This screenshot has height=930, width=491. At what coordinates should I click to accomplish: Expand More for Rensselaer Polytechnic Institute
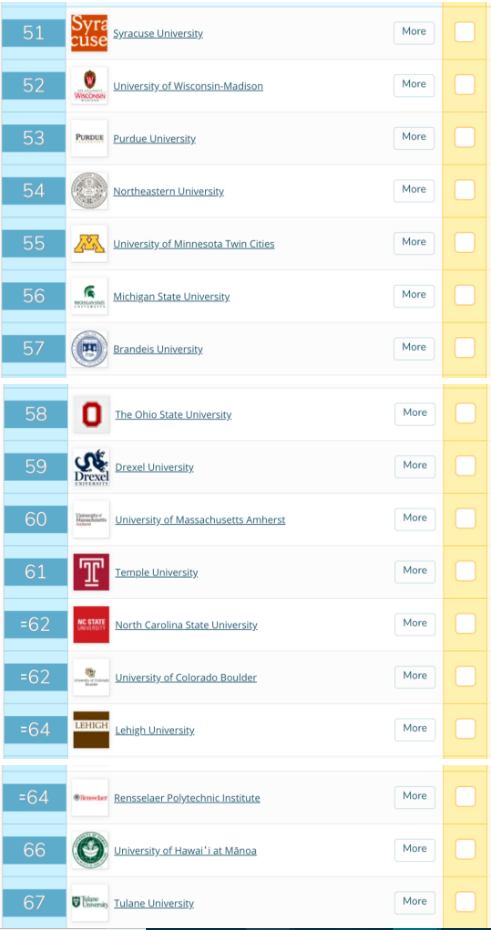(415, 797)
